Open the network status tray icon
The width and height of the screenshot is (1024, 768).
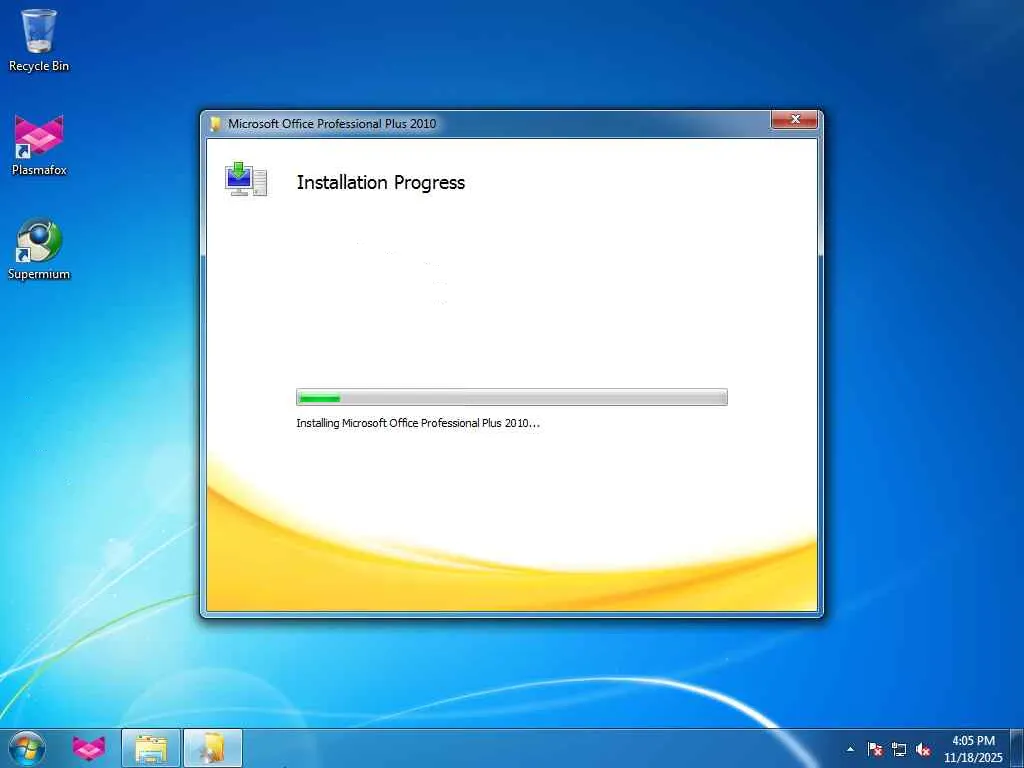point(899,749)
